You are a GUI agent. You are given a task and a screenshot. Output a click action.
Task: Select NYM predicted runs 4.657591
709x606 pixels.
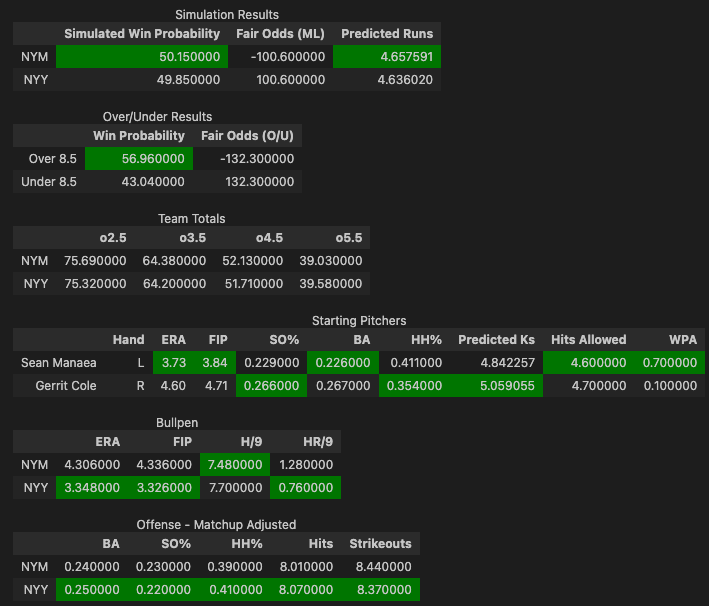(x=387, y=57)
